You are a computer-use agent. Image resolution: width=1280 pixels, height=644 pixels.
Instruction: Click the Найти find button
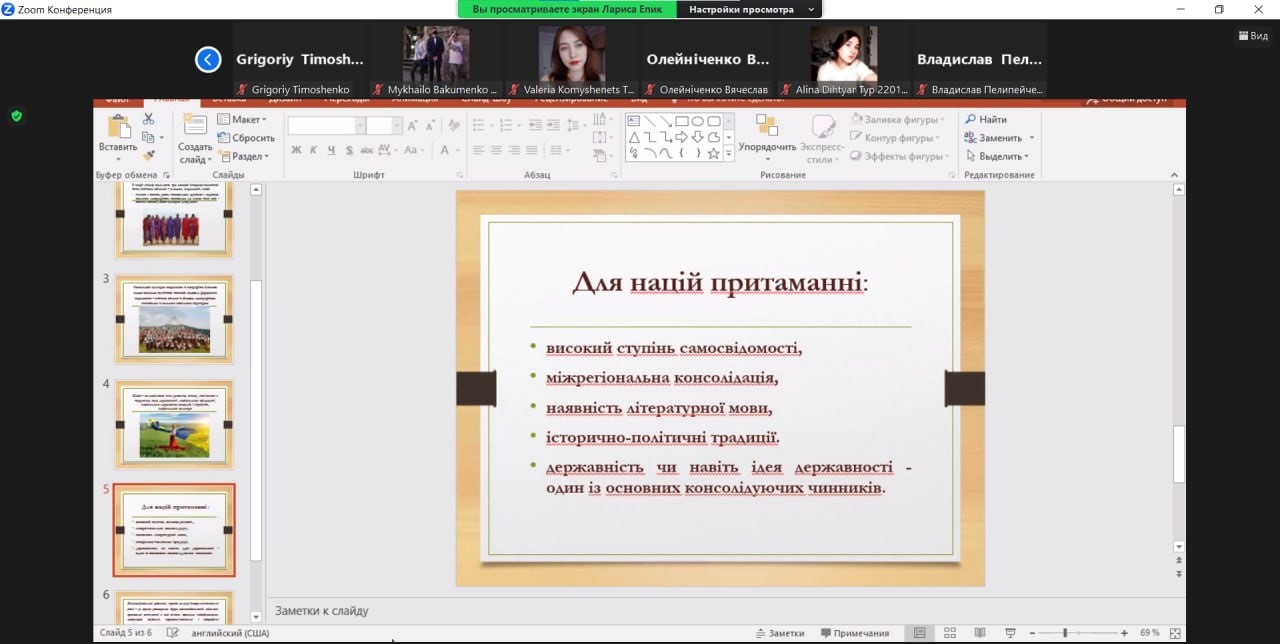click(986, 120)
